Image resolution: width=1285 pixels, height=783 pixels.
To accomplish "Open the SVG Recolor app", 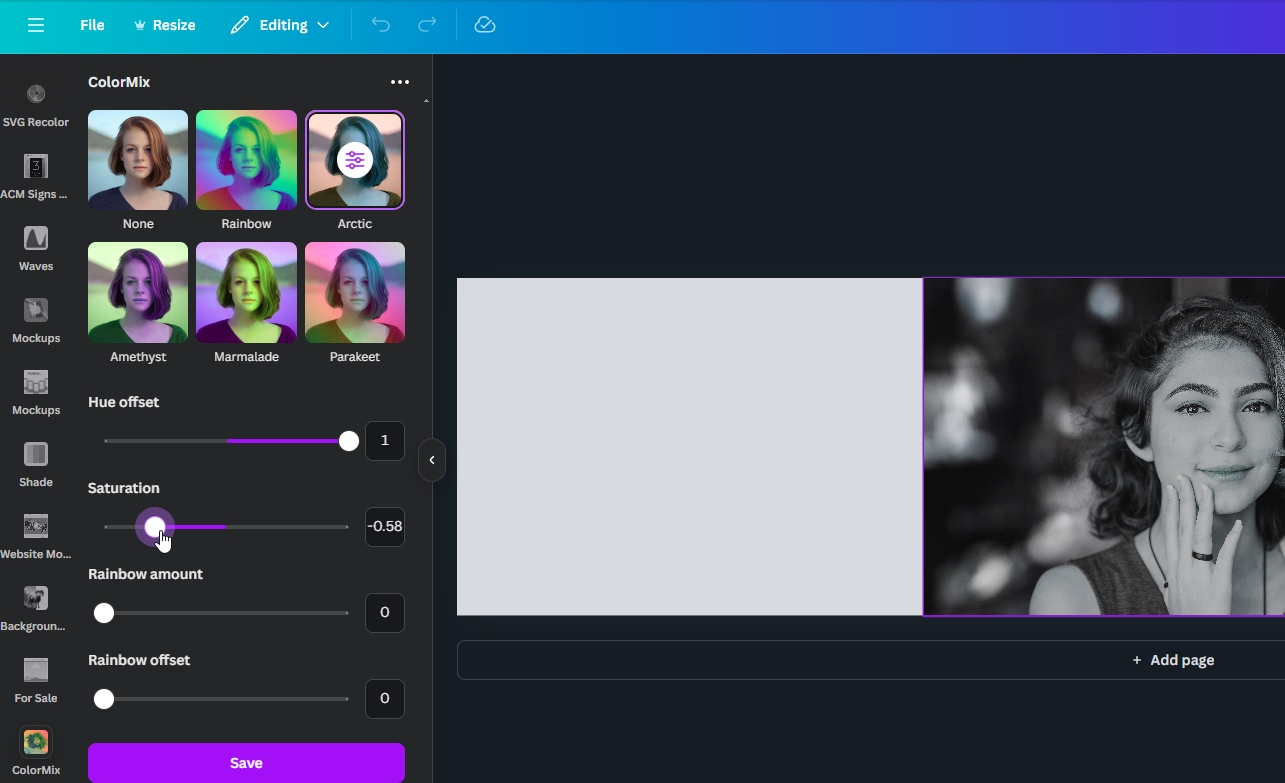I will (36, 103).
